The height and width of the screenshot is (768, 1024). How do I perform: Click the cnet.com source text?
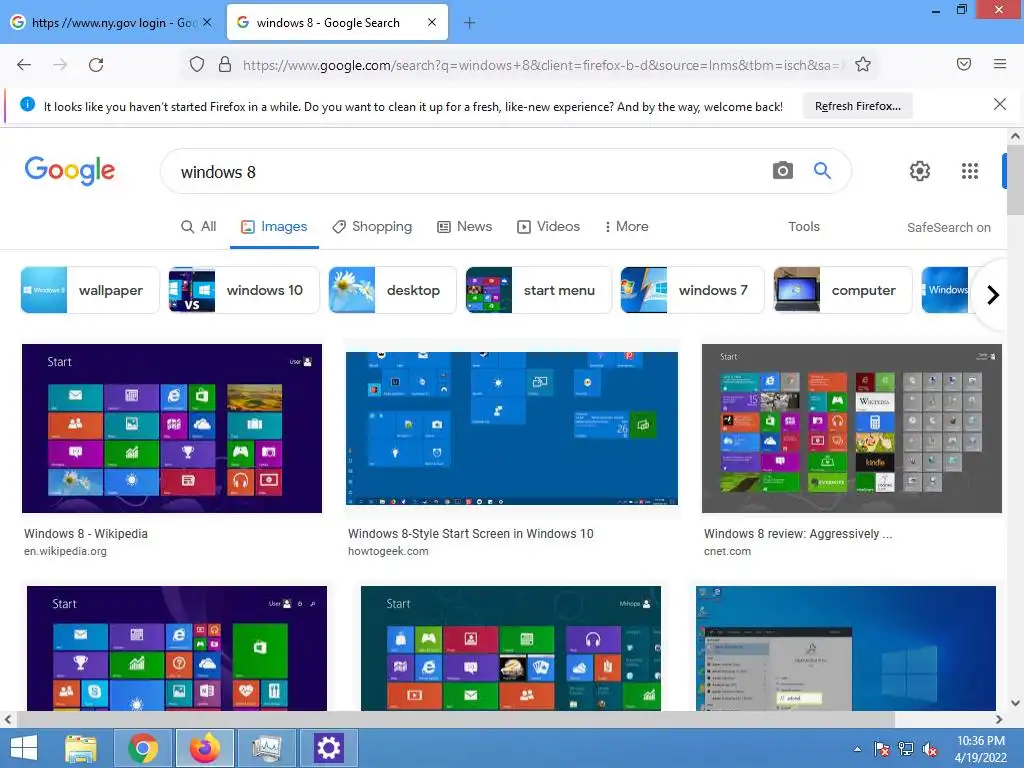727,551
